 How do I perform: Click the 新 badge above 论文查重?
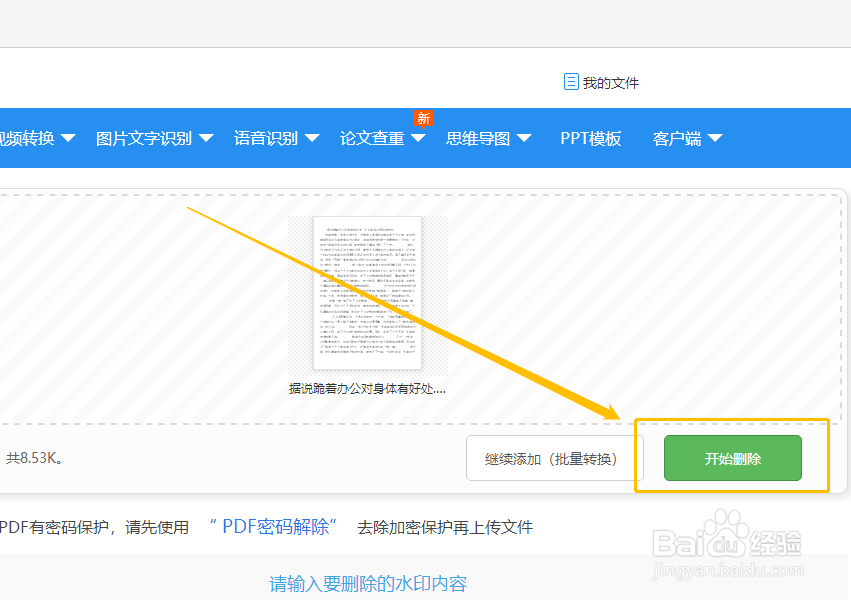point(423,118)
